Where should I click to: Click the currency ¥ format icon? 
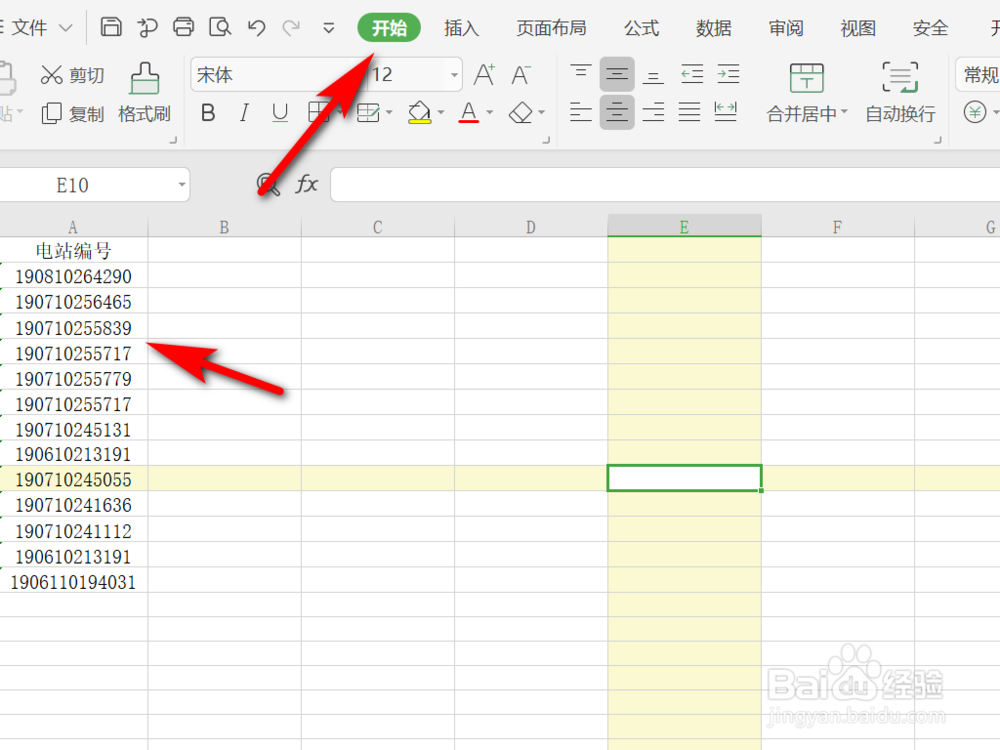coord(974,113)
